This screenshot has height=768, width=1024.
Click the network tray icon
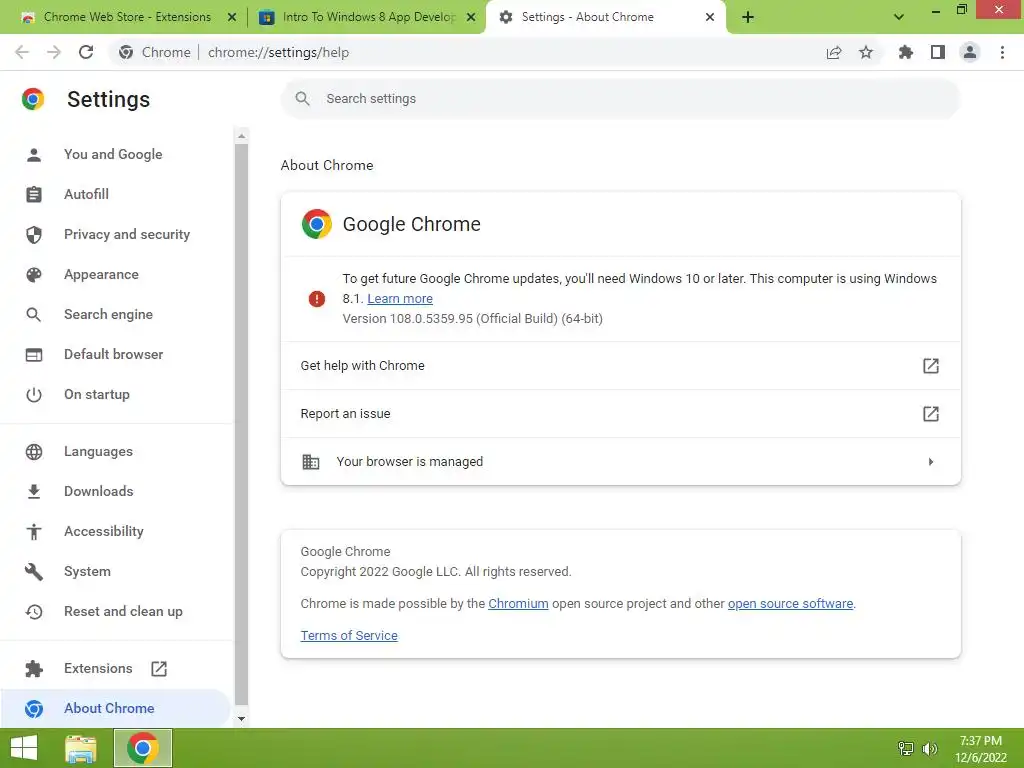(x=906, y=748)
